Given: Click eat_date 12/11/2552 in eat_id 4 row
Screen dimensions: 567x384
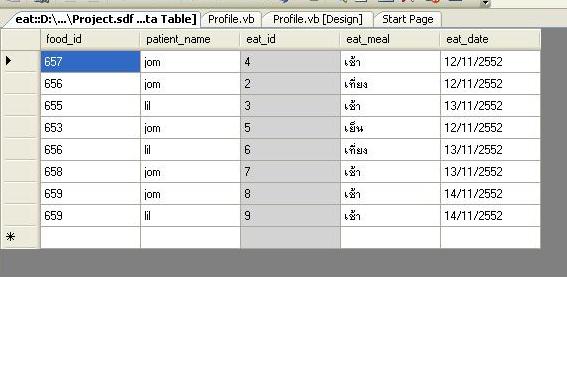Looking at the screenshot, I should pos(491,62).
